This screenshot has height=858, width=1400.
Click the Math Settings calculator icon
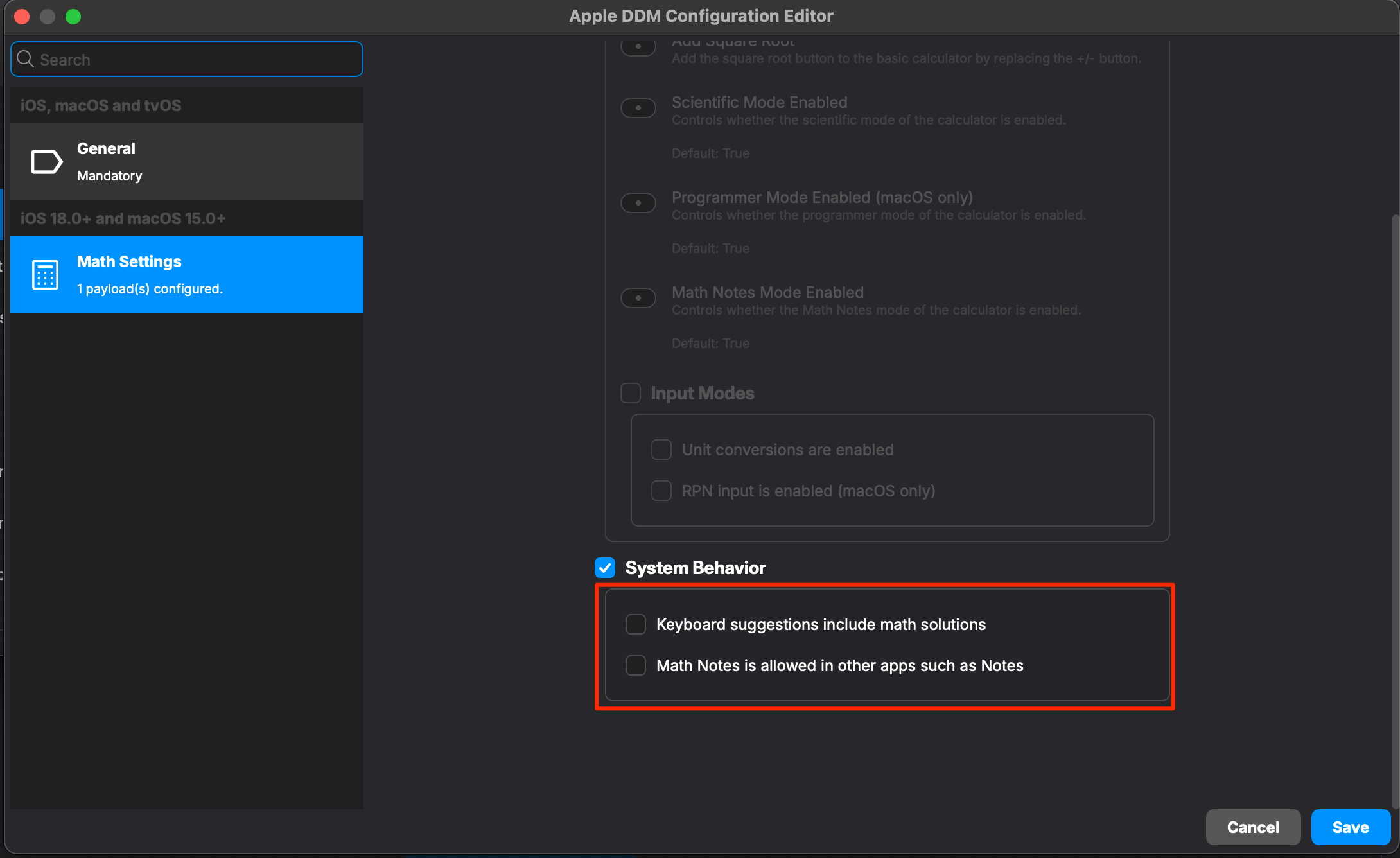(45, 275)
